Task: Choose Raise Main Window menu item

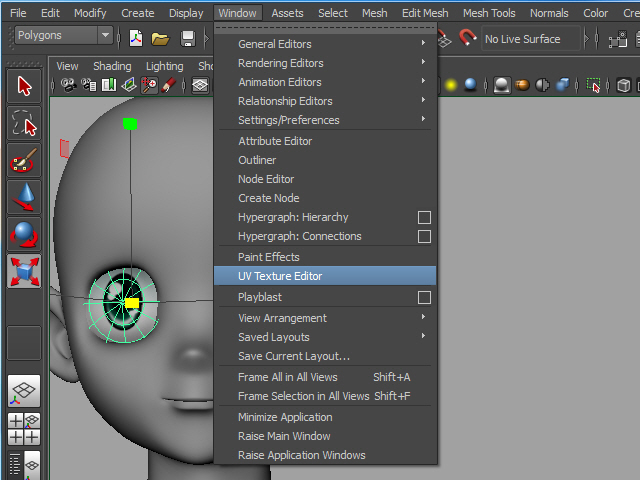Action: click(325, 436)
